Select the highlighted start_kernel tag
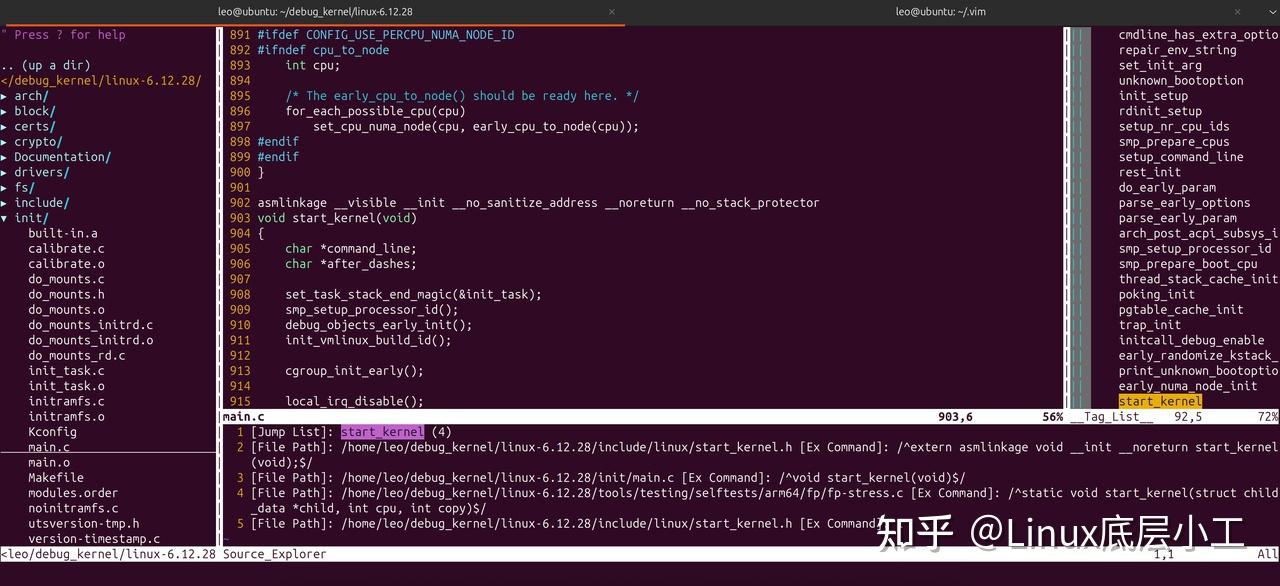Screen dimensions: 1280x586 [x=1159, y=401]
